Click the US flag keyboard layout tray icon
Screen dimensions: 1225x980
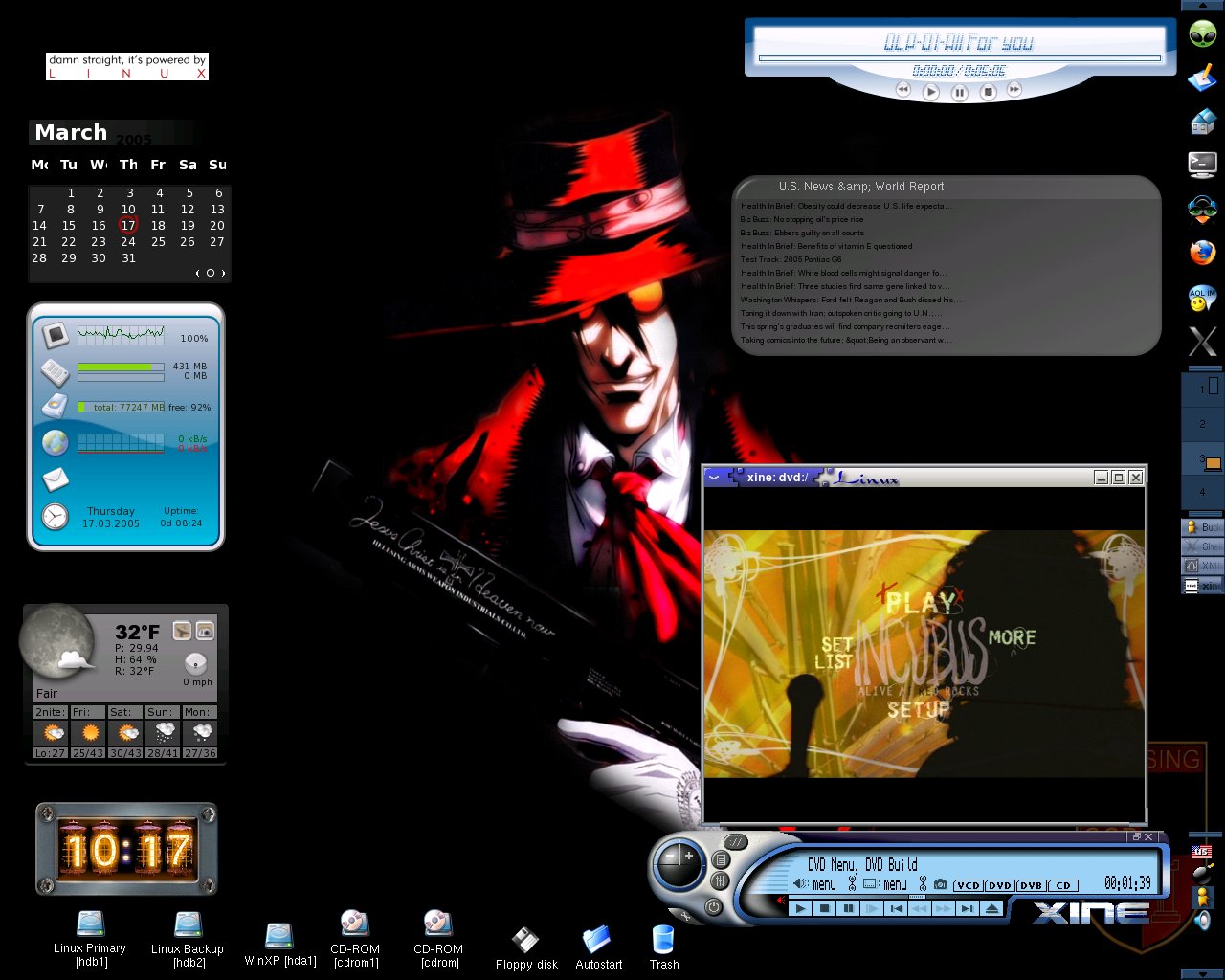click(x=1202, y=852)
